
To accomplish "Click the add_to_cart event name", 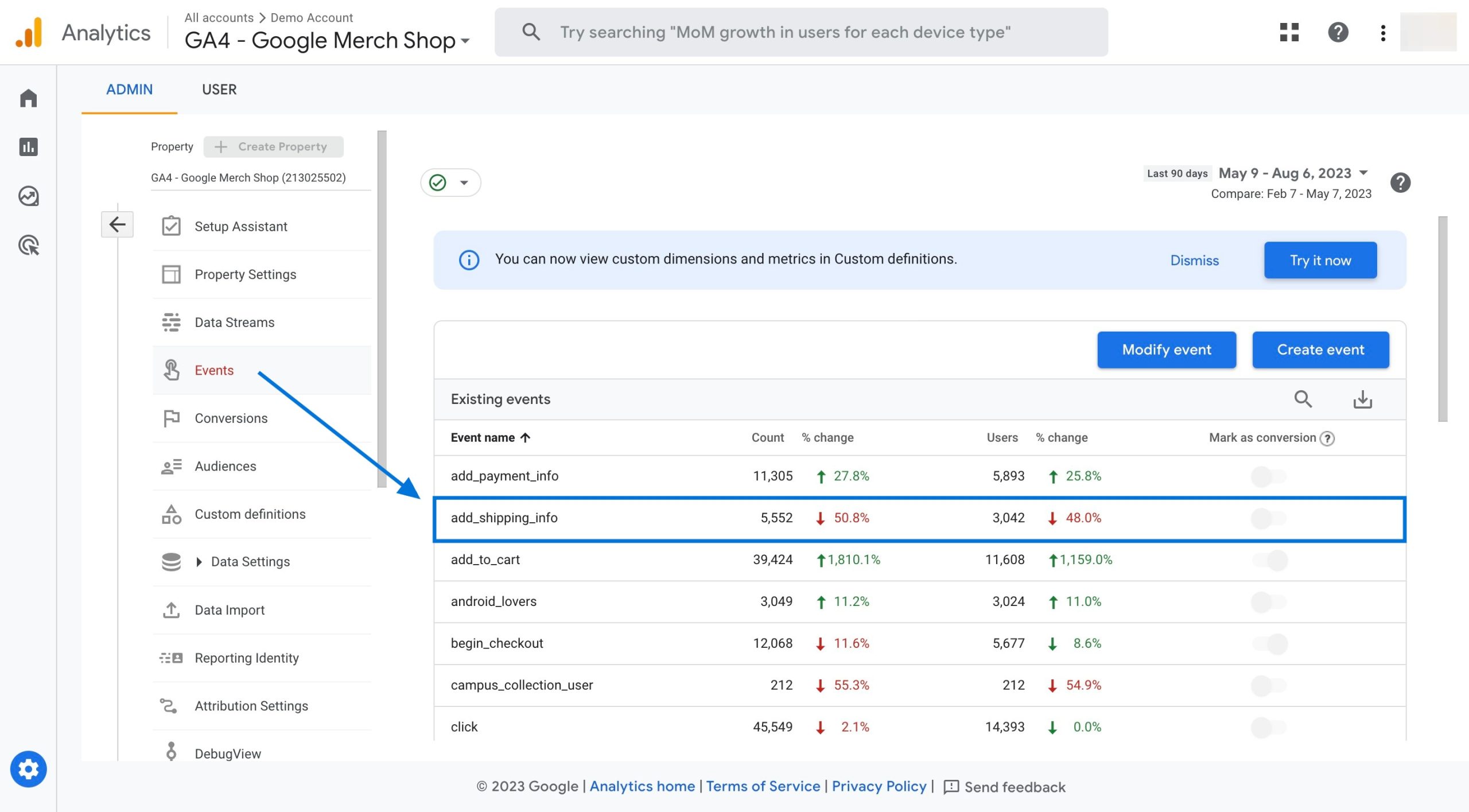I will 485,560.
